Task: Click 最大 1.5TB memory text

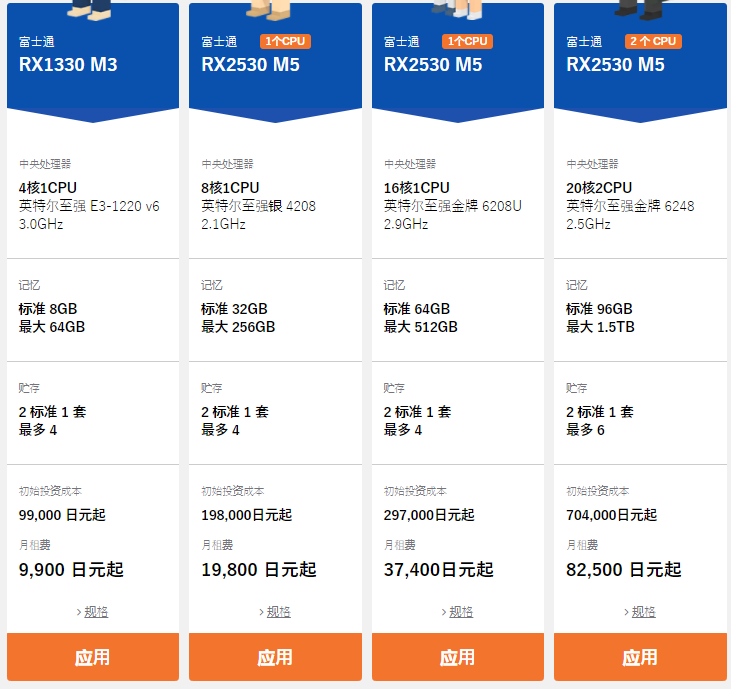Action: [x=600, y=327]
